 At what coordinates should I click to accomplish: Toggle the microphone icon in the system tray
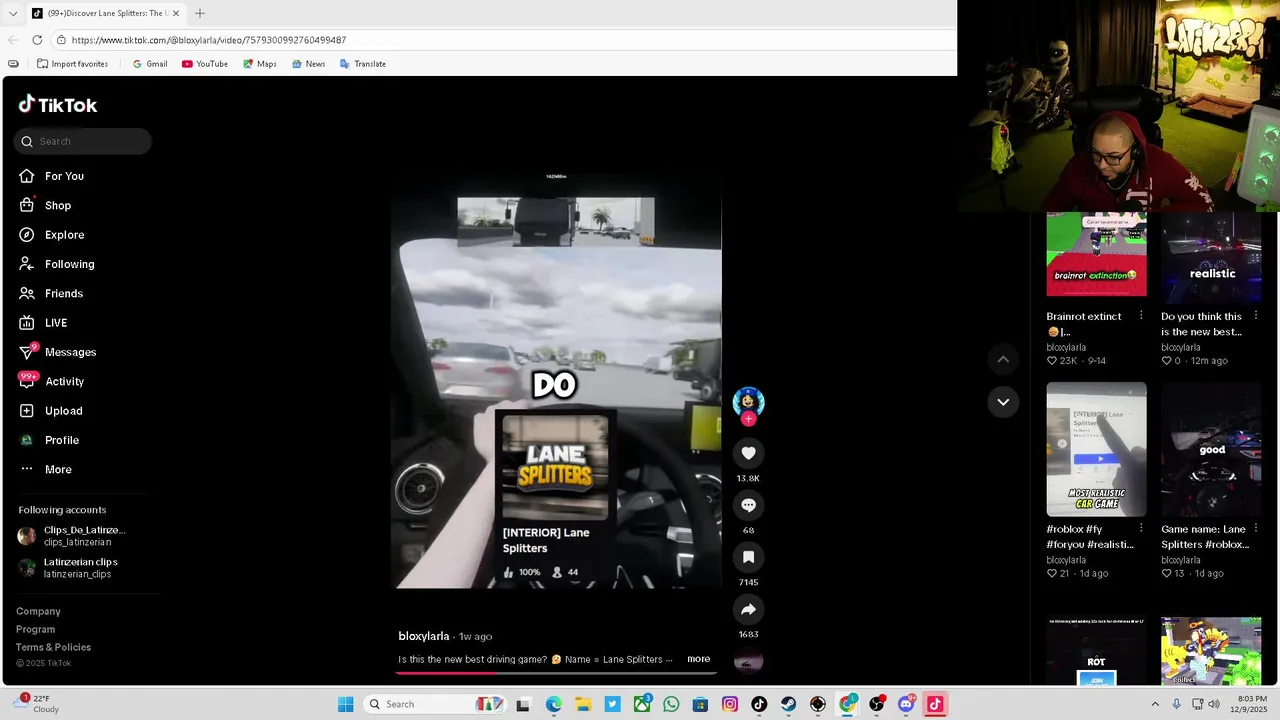coord(1177,704)
